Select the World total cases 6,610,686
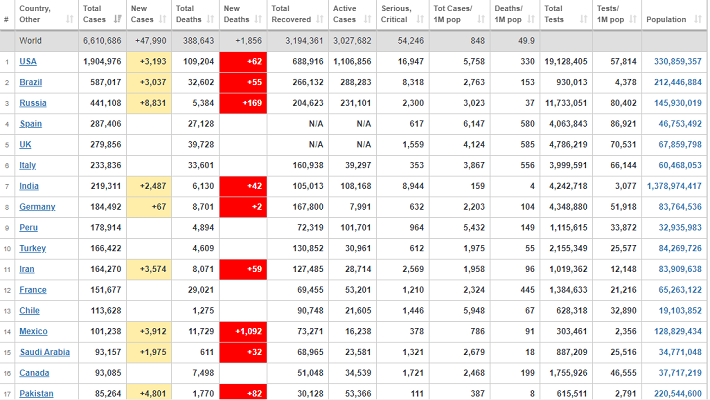 (x=102, y=41)
